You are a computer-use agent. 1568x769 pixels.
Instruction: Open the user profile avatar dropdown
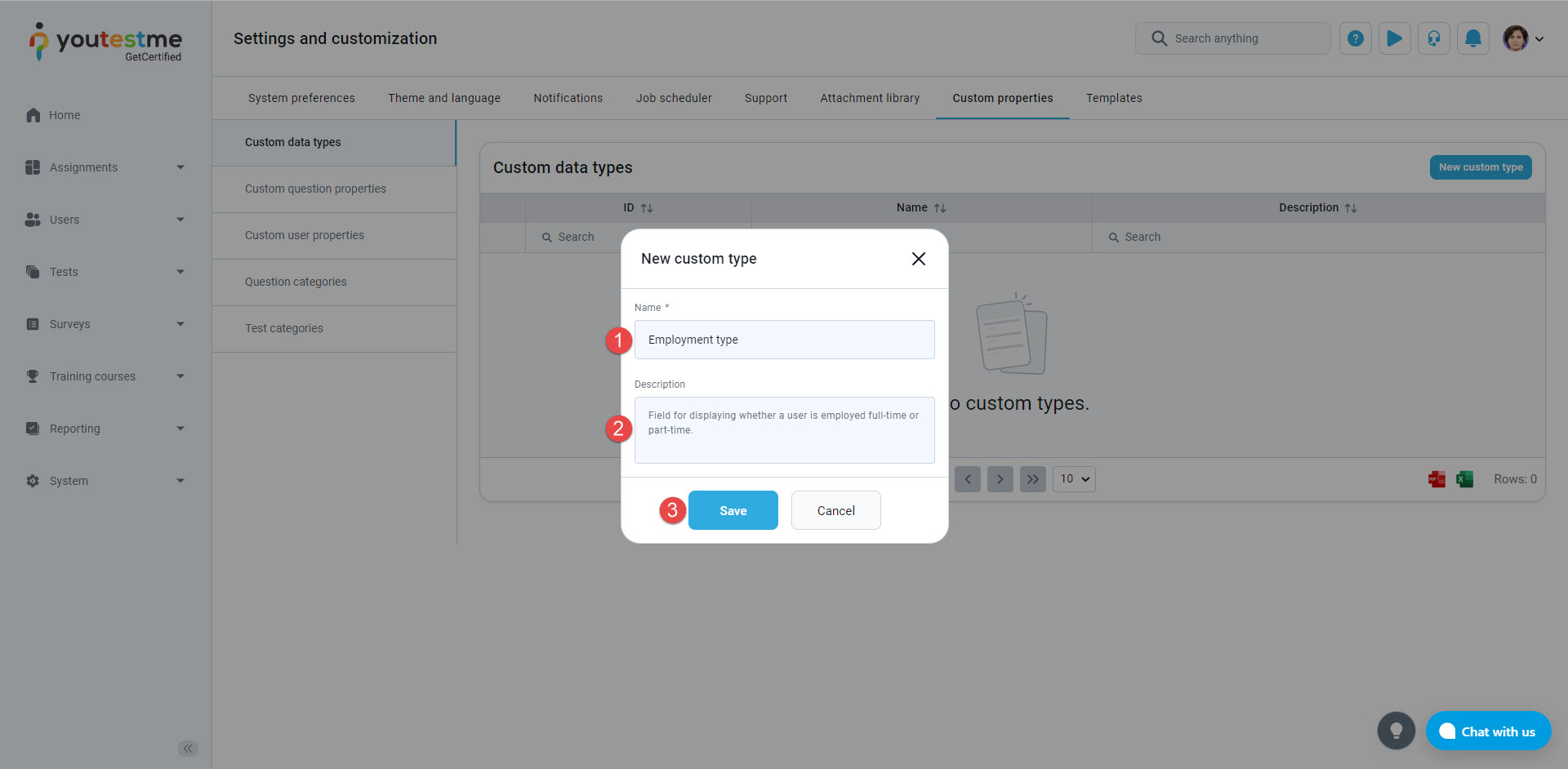[1522, 38]
